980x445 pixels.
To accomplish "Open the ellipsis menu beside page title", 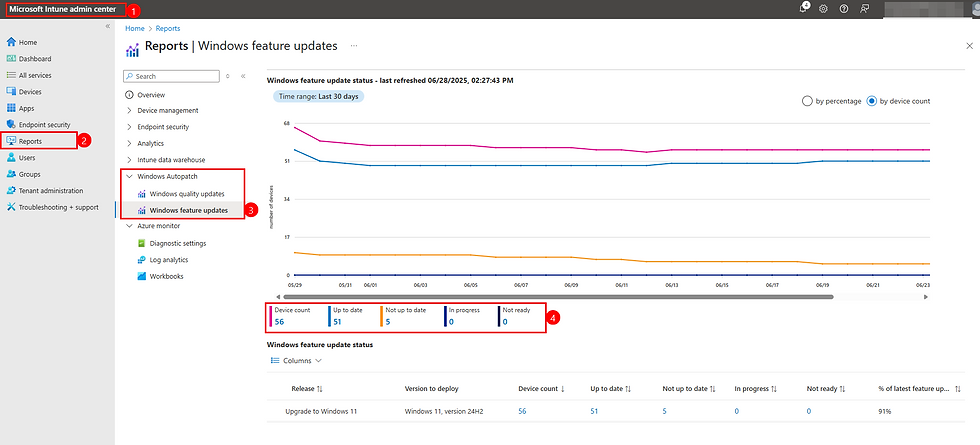I will (354, 46).
